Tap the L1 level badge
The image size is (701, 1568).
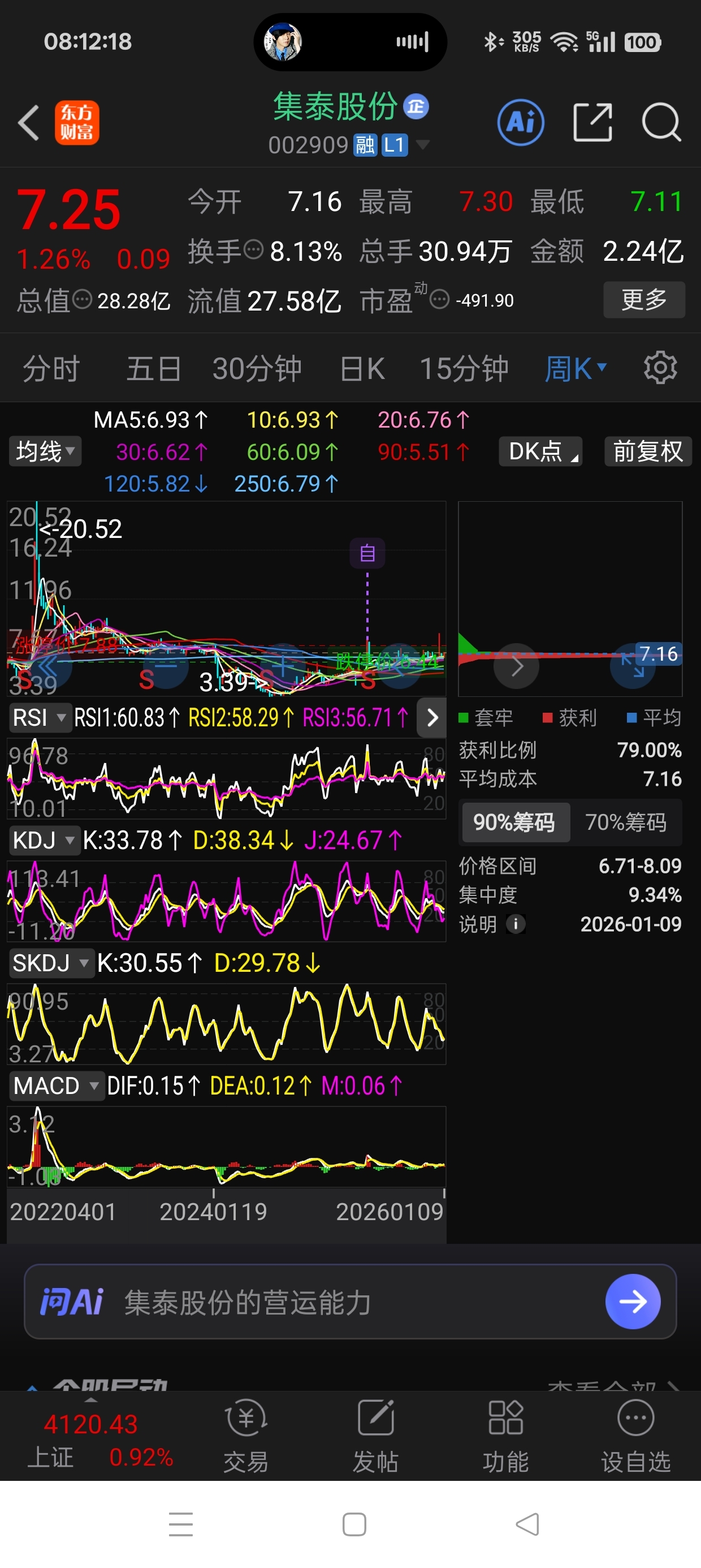pyautogui.click(x=395, y=145)
